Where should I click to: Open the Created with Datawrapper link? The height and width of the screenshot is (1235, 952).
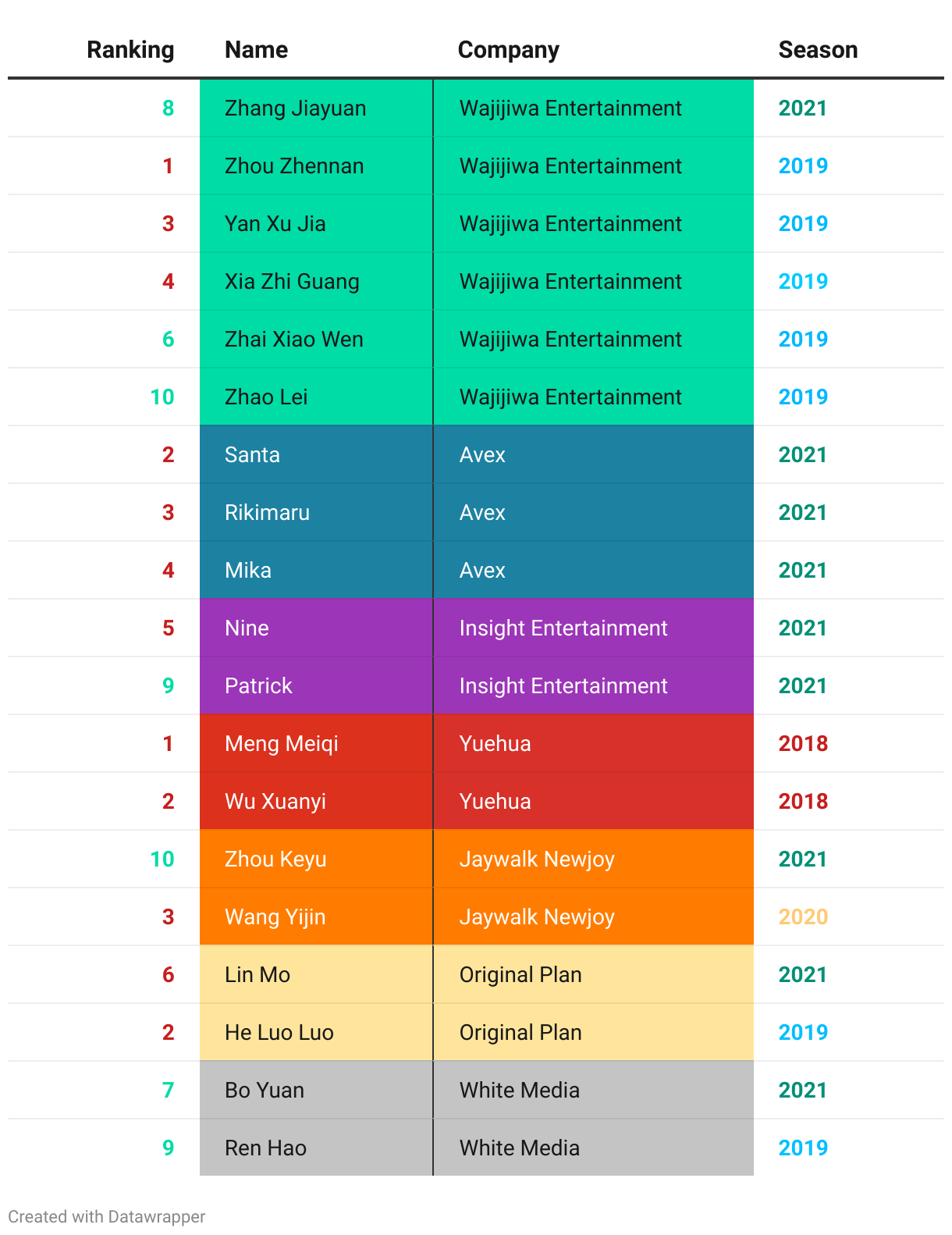107,1216
